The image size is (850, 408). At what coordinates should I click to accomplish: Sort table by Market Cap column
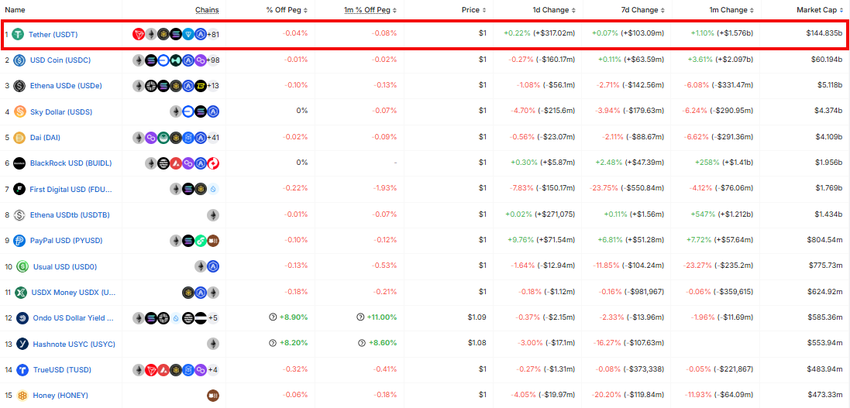click(x=818, y=10)
